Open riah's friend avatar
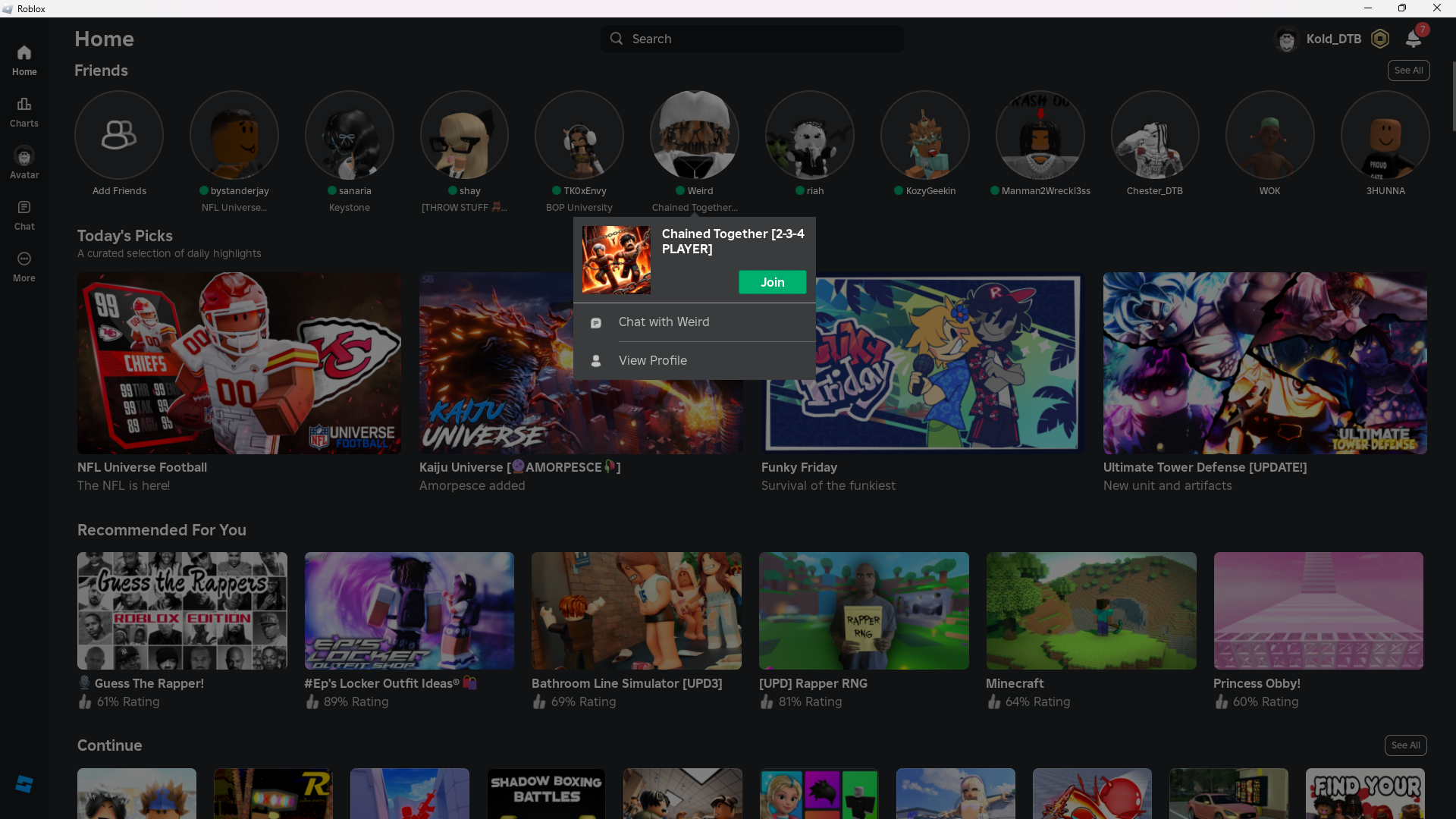1456x819 pixels. (x=810, y=135)
